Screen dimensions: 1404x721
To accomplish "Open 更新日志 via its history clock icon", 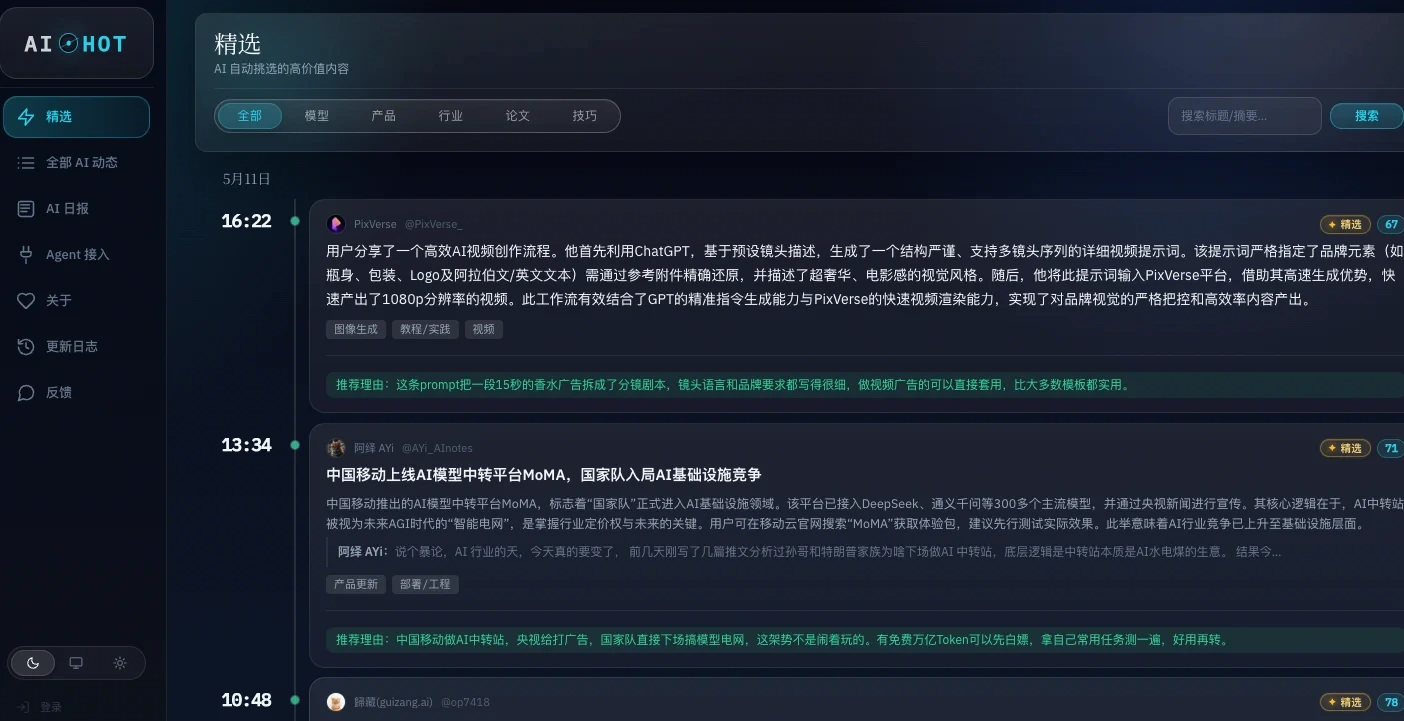I will (26, 347).
